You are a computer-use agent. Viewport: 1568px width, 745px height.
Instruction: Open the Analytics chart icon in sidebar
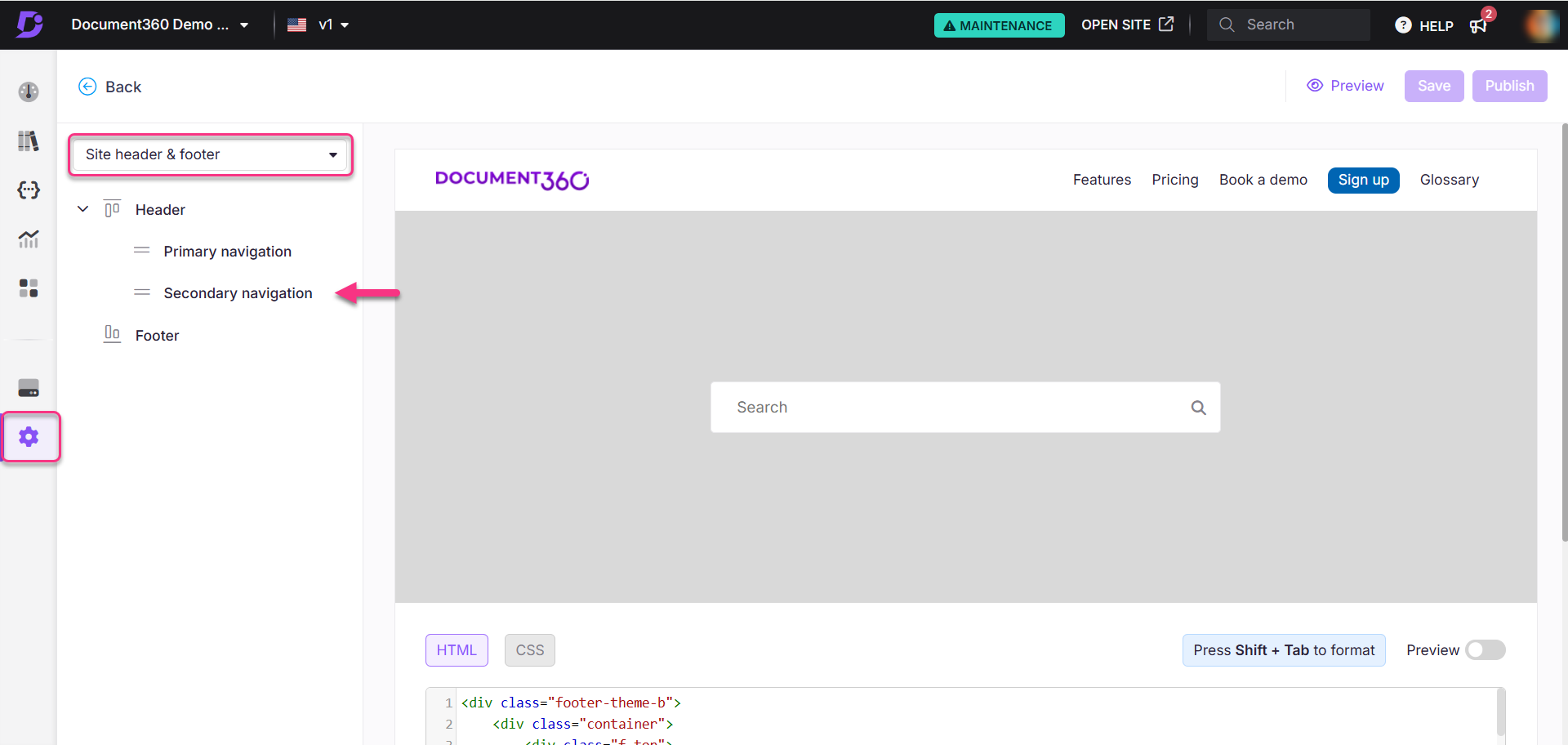point(29,239)
